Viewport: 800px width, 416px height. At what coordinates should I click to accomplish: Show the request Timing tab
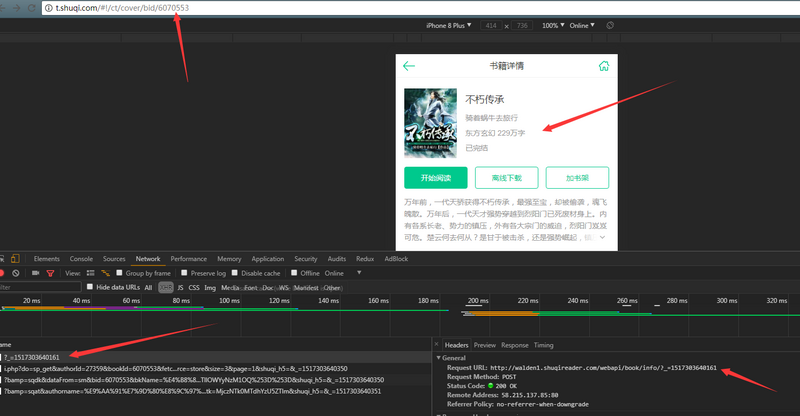point(543,345)
